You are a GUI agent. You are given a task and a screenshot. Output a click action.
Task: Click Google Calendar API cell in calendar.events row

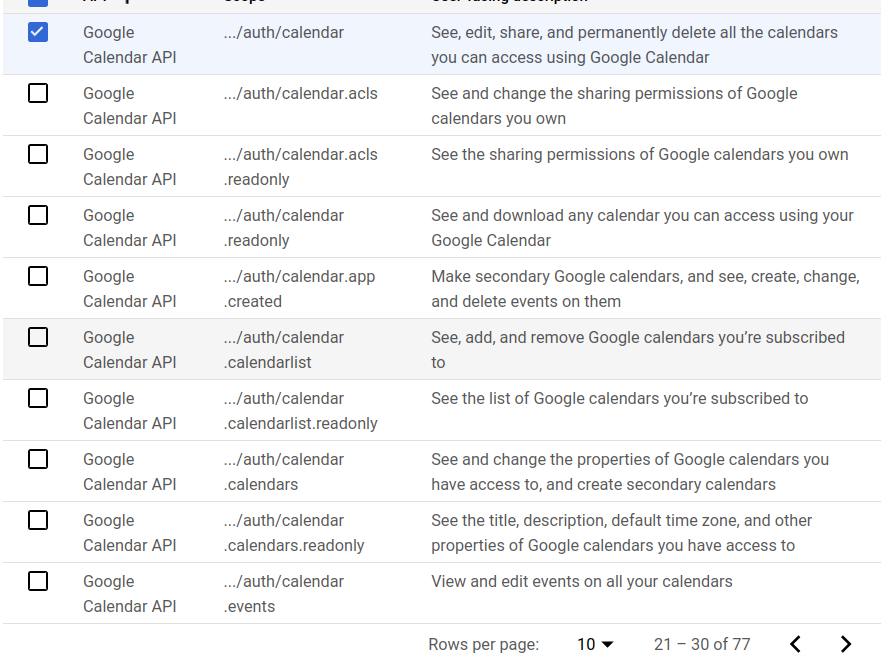point(130,594)
